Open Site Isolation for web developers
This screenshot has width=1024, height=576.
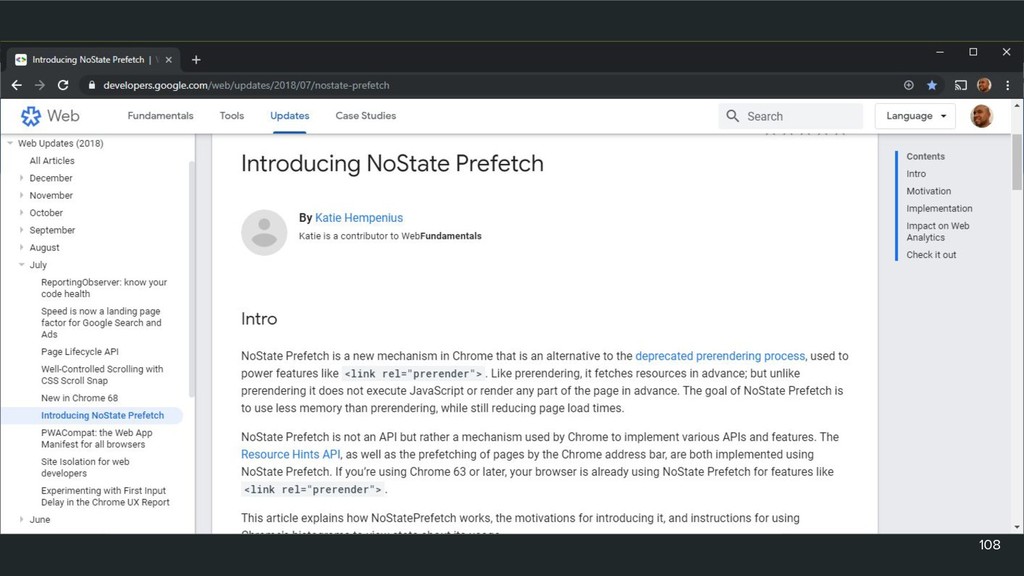click(x=85, y=468)
